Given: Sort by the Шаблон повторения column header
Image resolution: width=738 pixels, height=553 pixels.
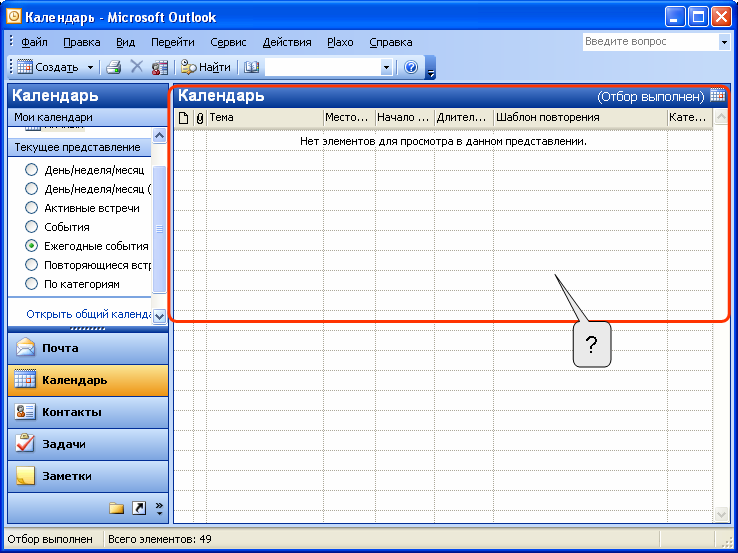Looking at the screenshot, I should point(580,118).
